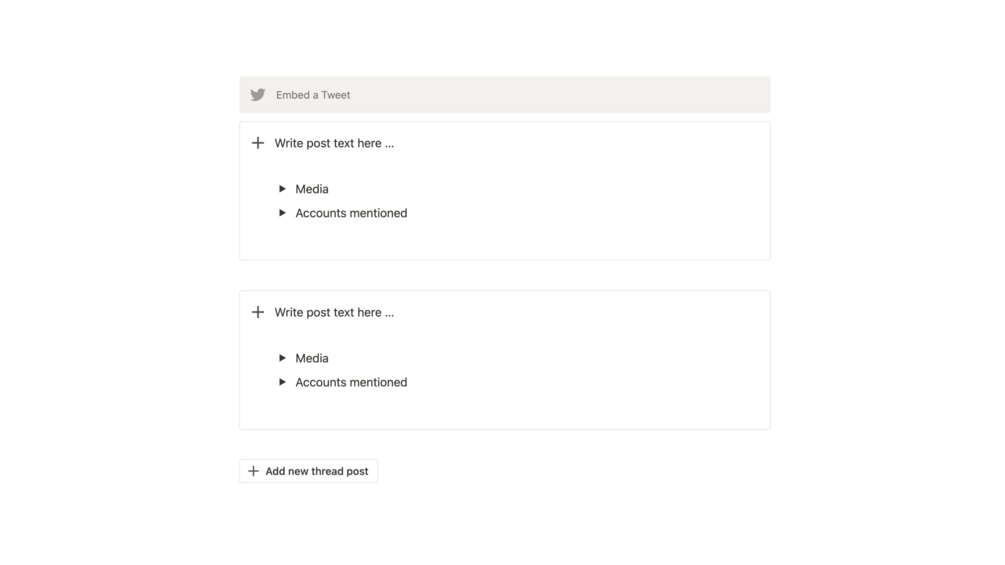This screenshot has width=1005, height=565.
Task: Select Accounts mentioned text in second post
Action: point(351,382)
